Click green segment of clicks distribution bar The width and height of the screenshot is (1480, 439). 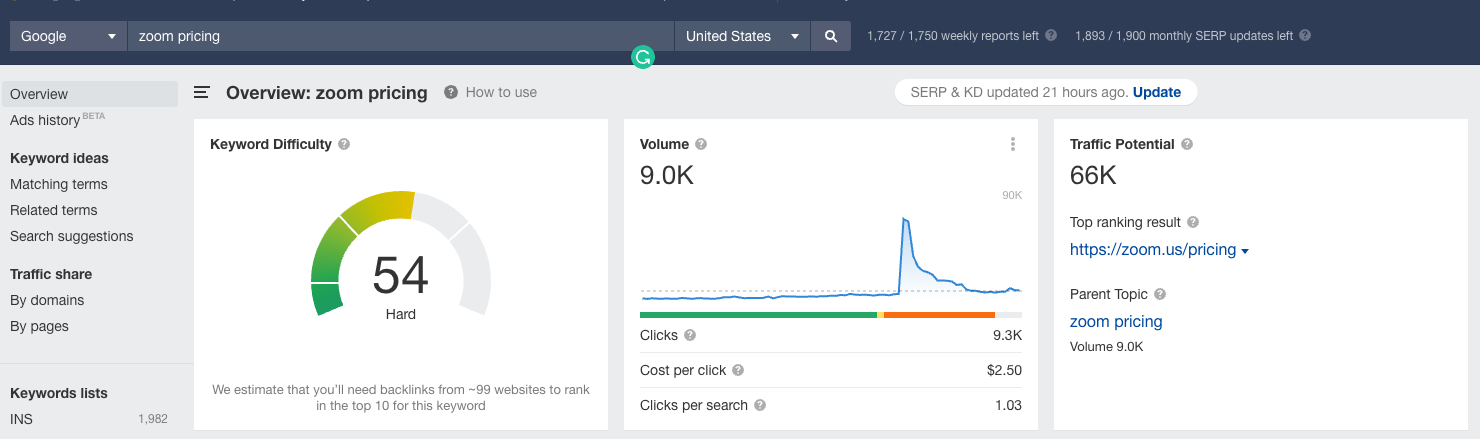pos(758,315)
